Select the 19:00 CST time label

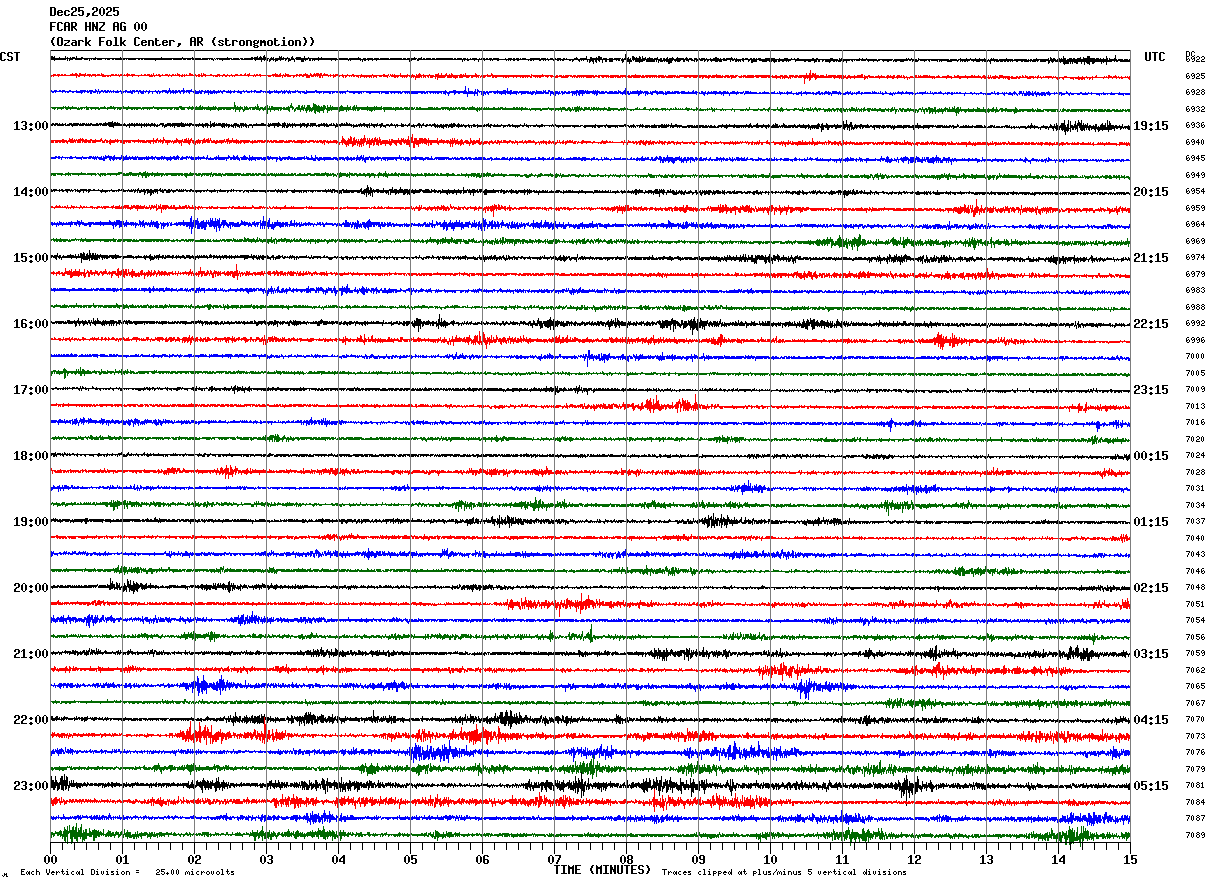(31, 522)
